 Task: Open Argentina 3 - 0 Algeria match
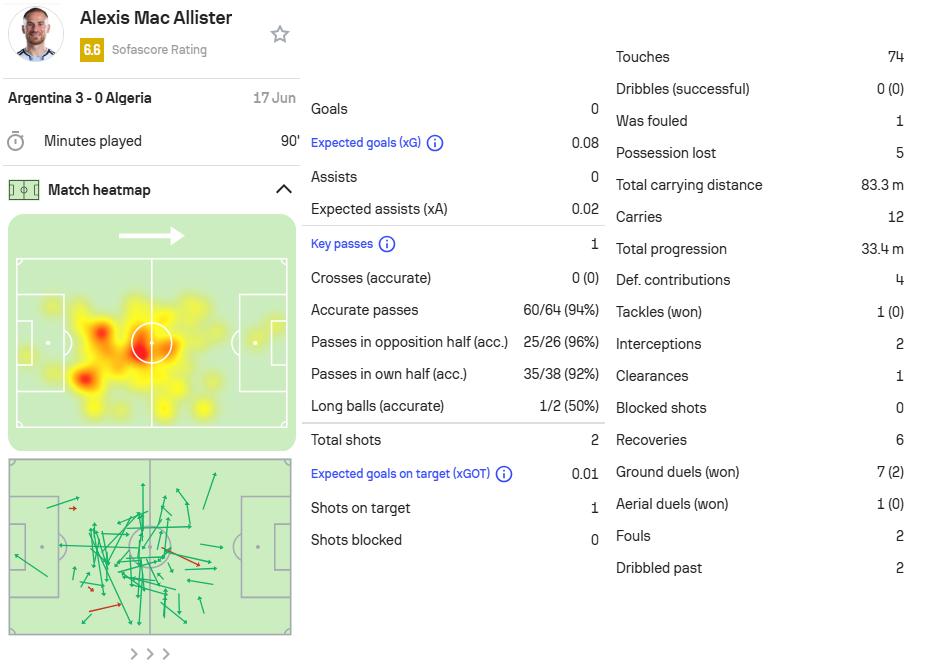click(x=80, y=98)
